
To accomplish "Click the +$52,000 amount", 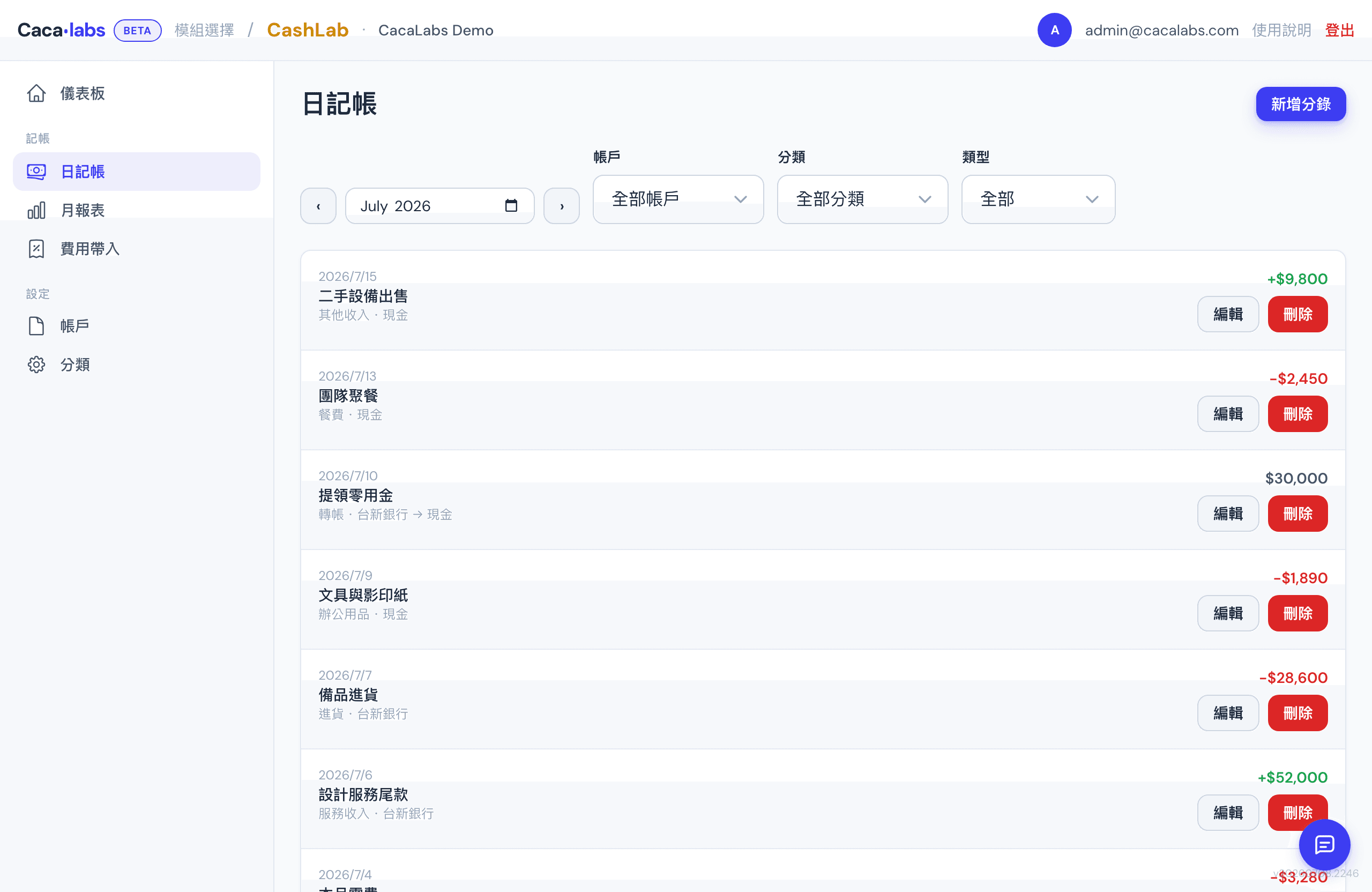I will pos(1293,778).
